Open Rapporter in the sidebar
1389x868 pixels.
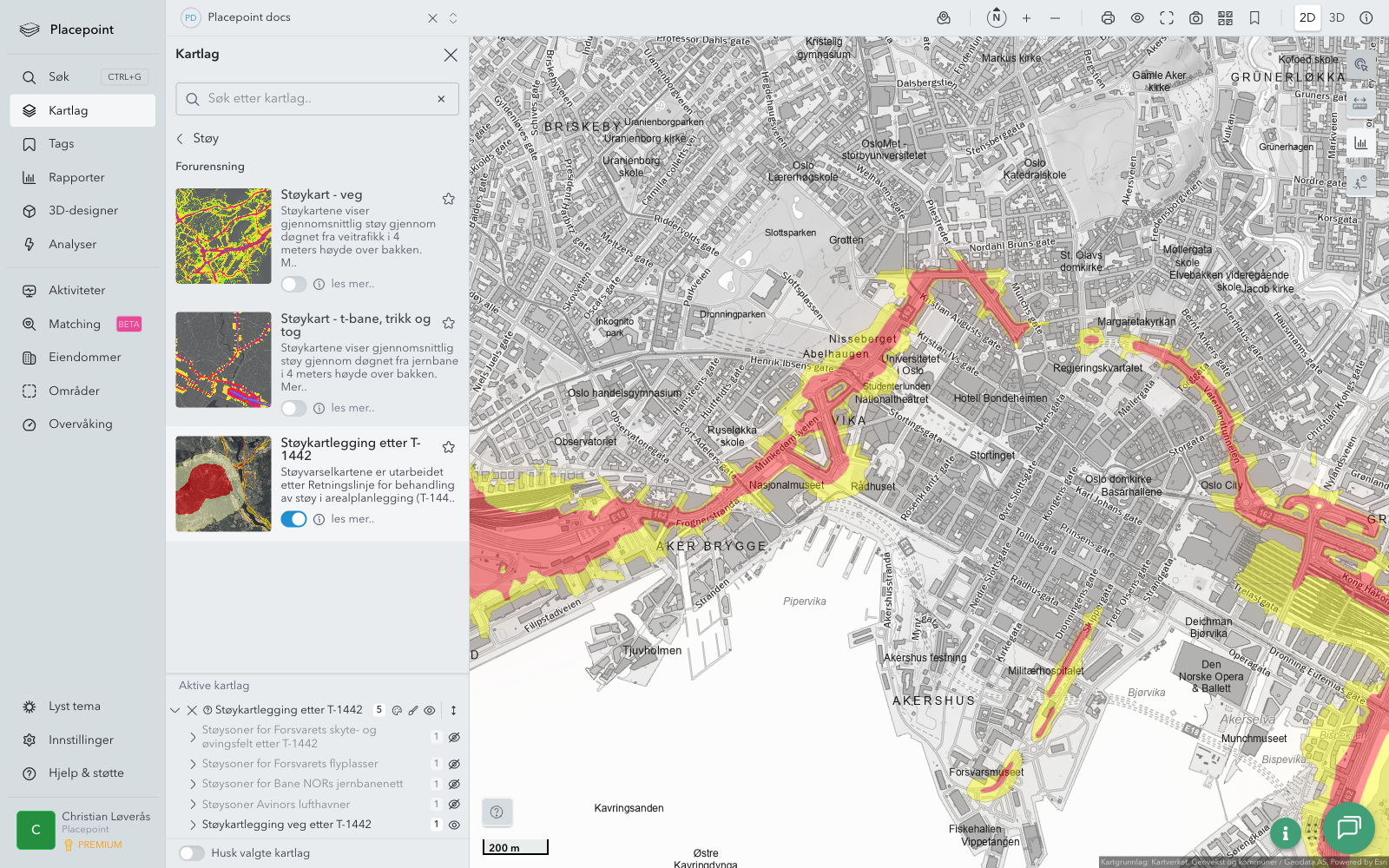tap(76, 177)
